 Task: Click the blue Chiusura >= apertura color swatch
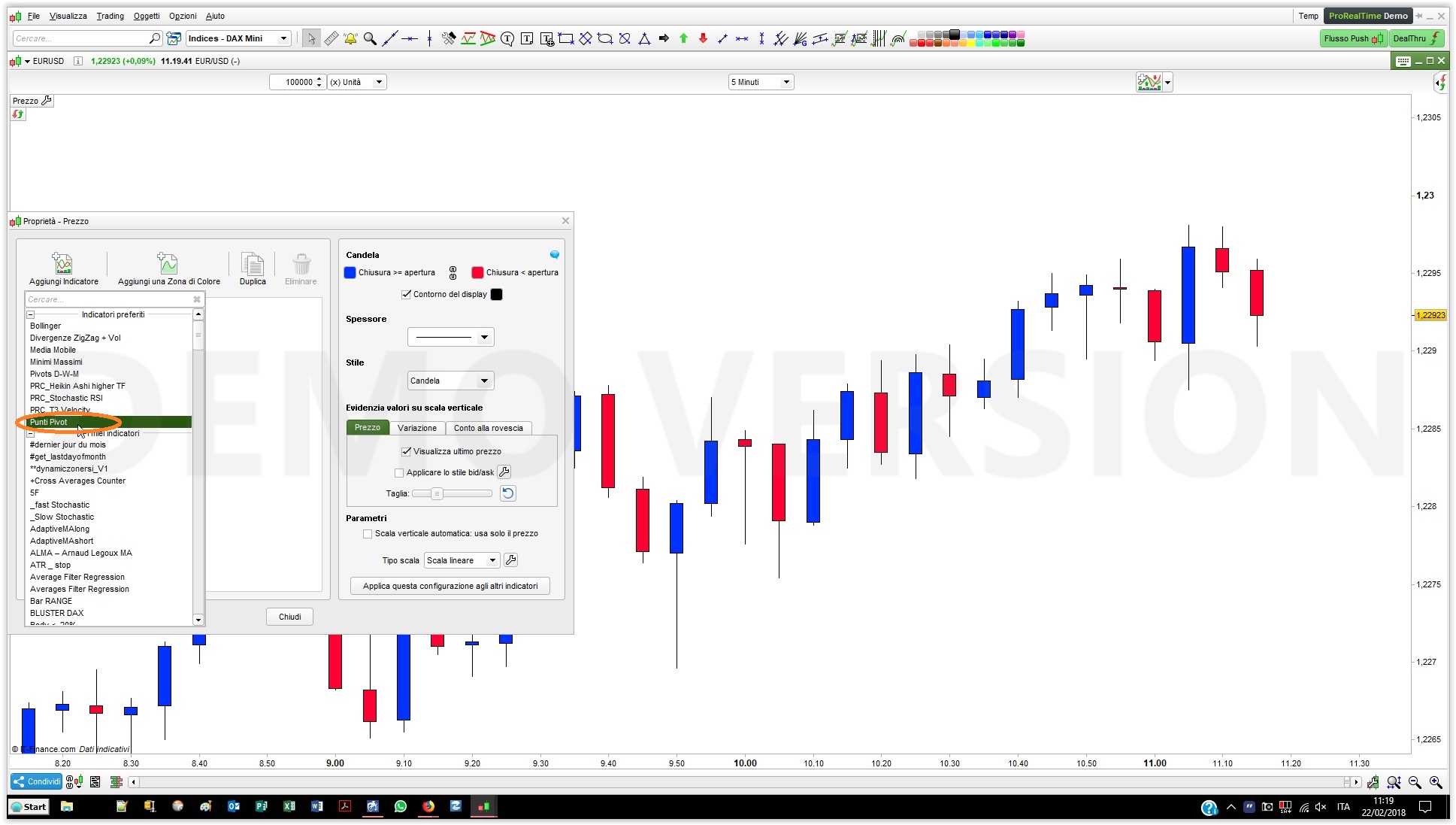click(350, 272)
